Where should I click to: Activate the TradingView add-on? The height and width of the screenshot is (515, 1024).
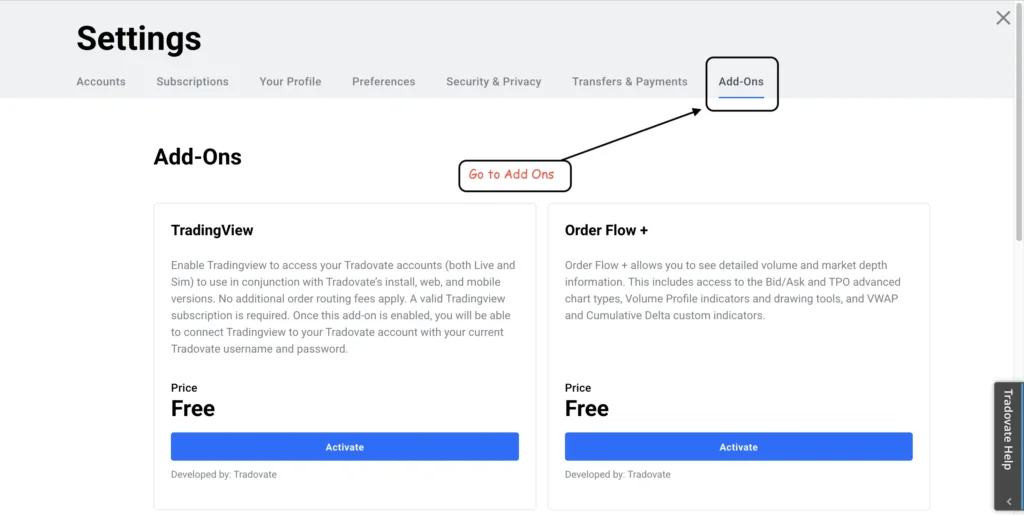344,447
